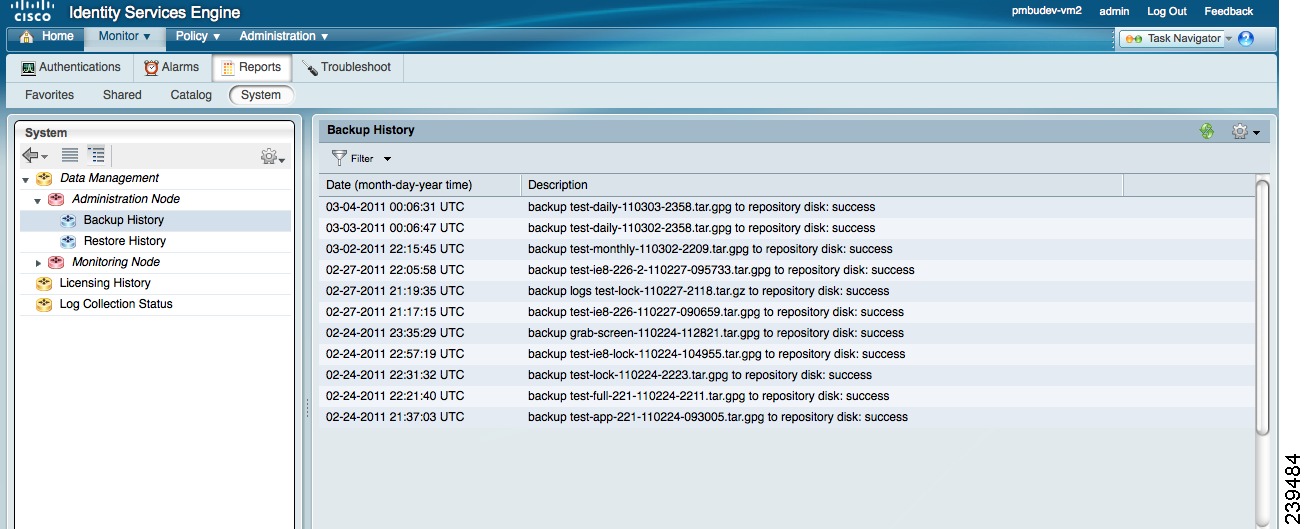
Task: Click the Alarms clock icon
Action: click(151, 68)
